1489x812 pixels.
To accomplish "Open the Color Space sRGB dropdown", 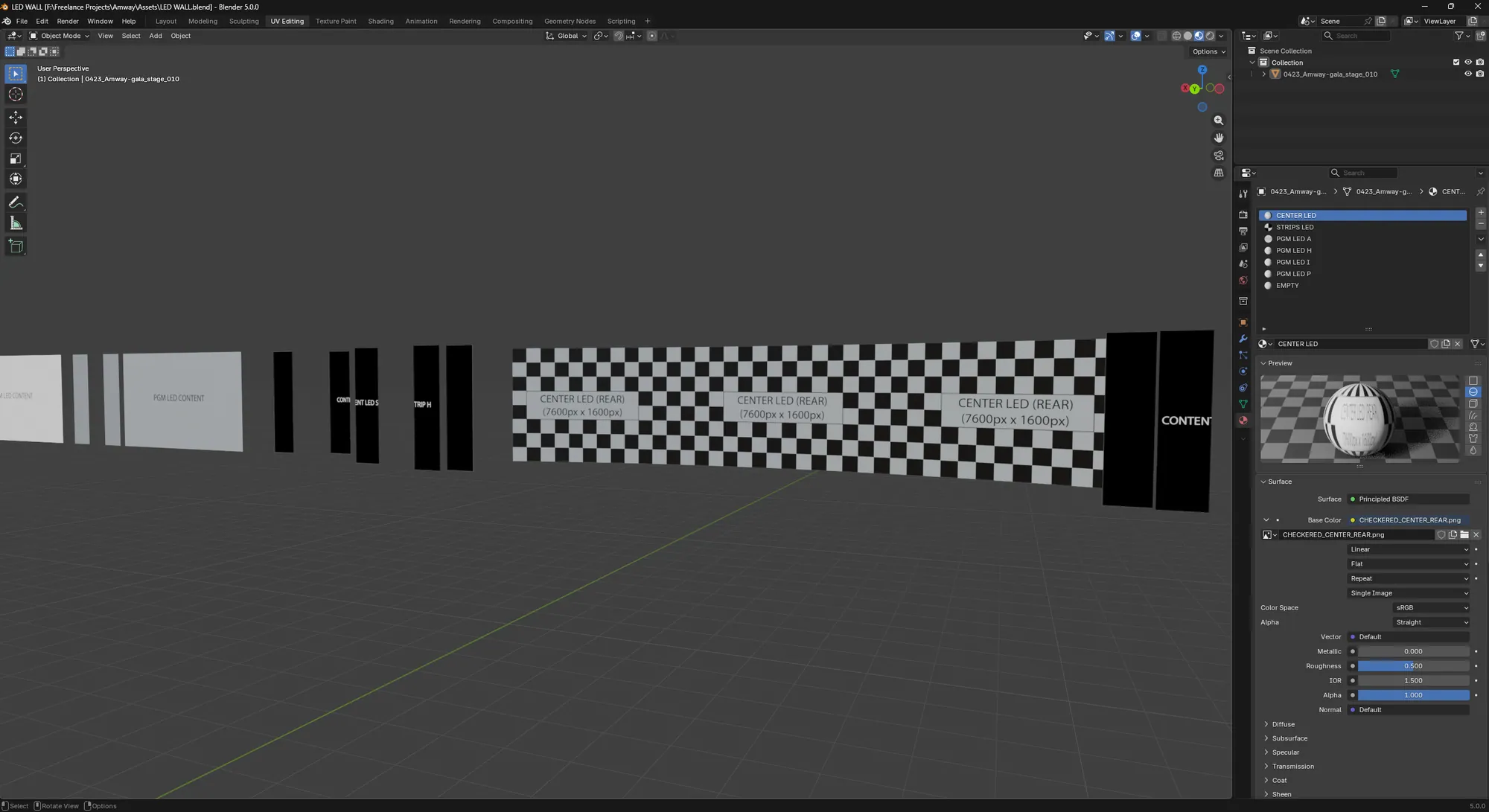I will 1431,608.
